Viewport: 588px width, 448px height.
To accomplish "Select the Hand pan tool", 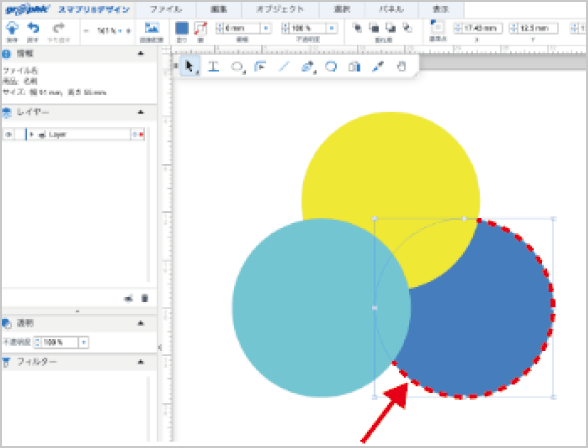I will coord(401,67).
